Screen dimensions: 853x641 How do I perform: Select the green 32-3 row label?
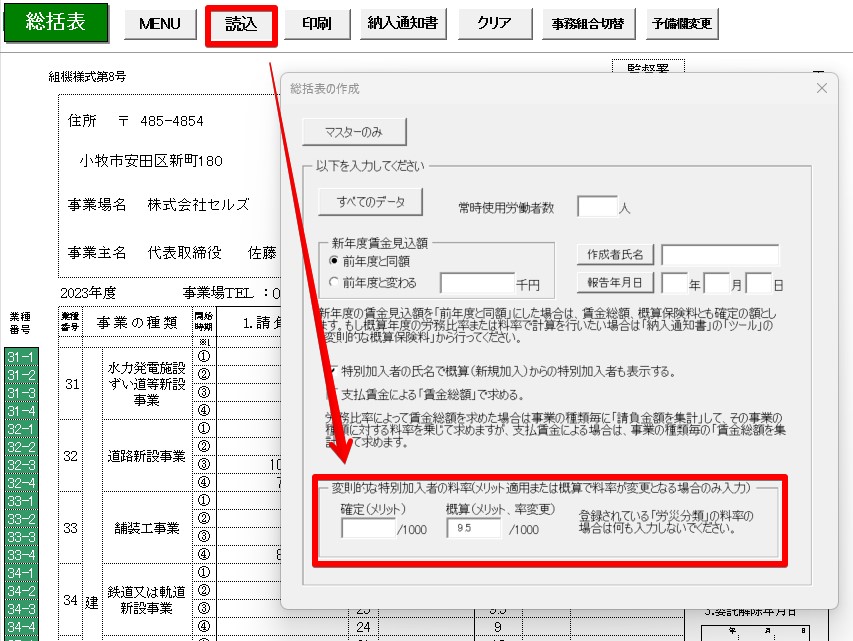click(x=21, y=465)
